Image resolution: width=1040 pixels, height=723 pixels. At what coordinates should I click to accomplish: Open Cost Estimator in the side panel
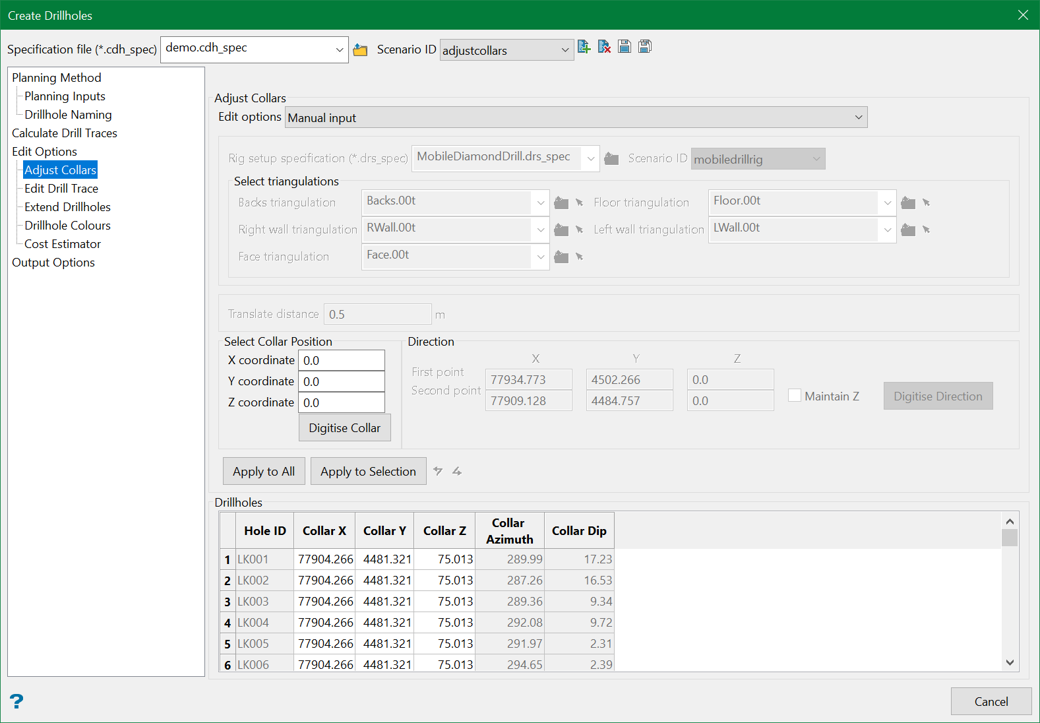[x=62, y=244]
